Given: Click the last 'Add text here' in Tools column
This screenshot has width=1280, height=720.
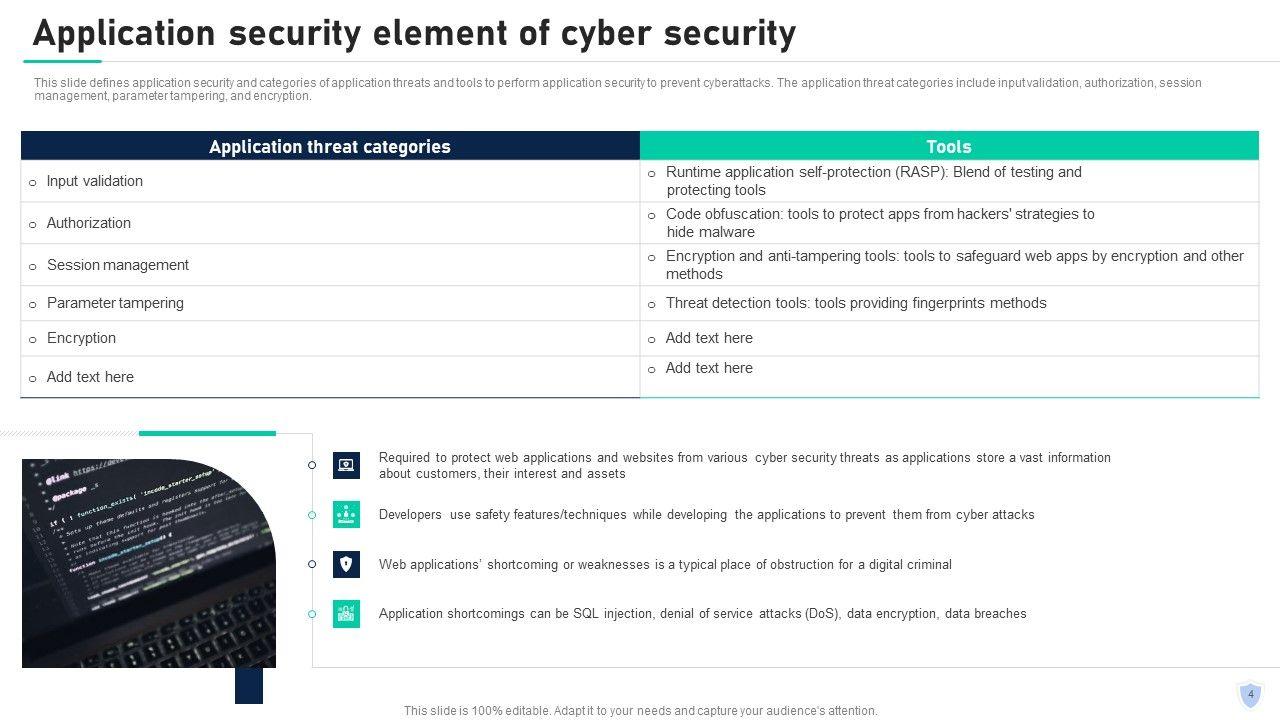Looking at the screenshot, I should pyautogui.click(x=709, y=368).
